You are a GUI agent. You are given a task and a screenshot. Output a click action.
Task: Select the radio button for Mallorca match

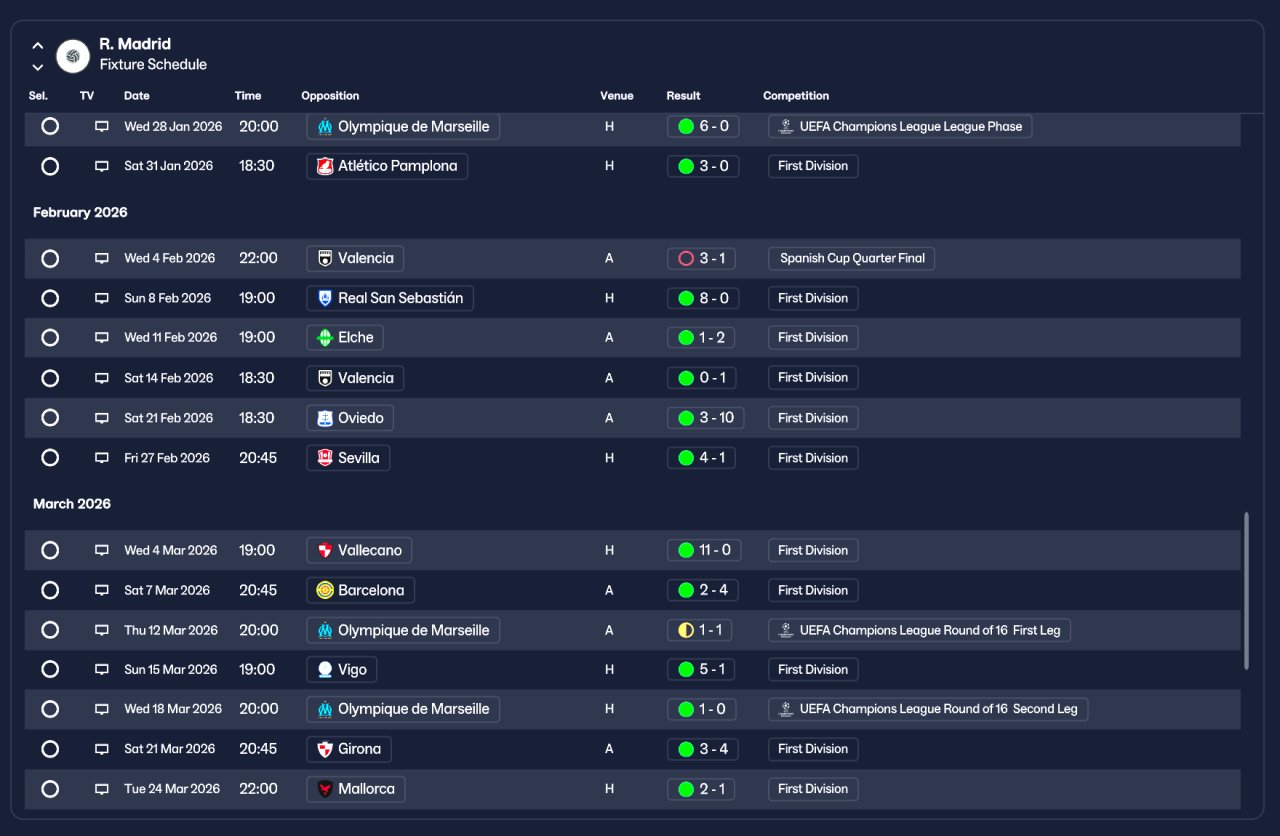coord(50,789)
